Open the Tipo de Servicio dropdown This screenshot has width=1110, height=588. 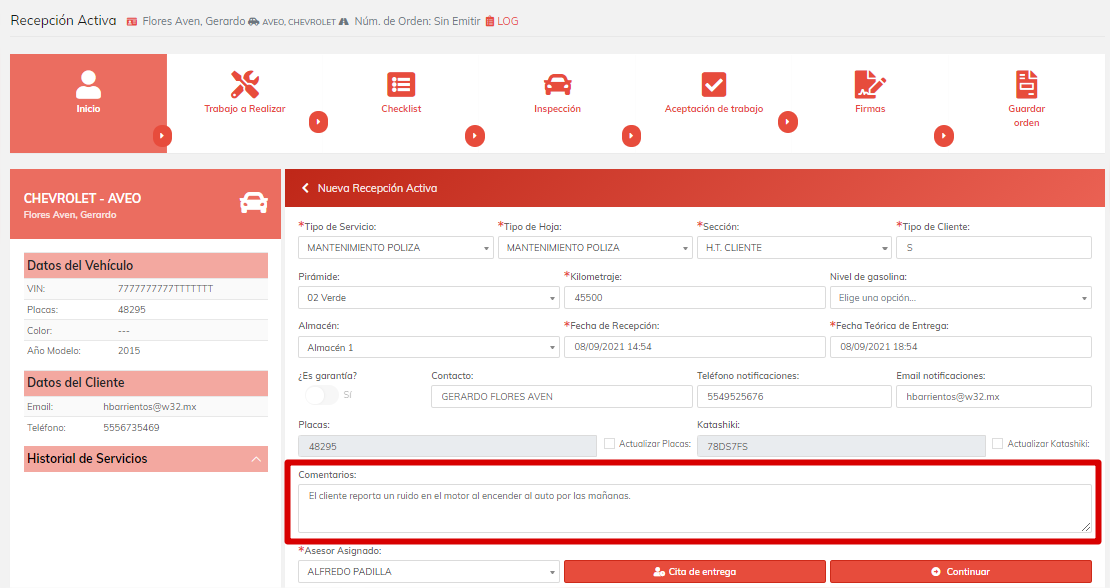coord(396,247)
